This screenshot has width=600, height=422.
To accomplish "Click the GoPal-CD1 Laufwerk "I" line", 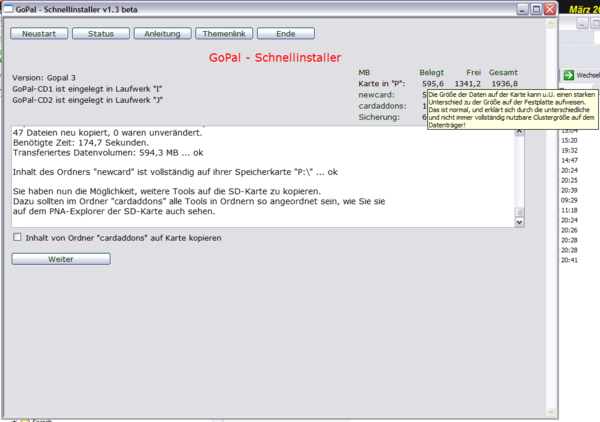I will tap(87, 89).
